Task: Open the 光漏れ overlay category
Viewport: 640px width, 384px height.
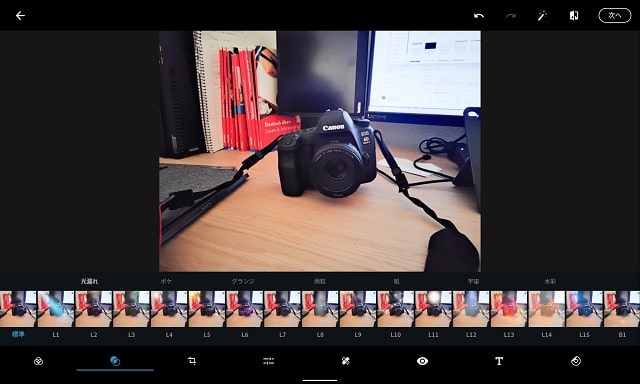Action: pyautogui.click(x=89, y=281)
